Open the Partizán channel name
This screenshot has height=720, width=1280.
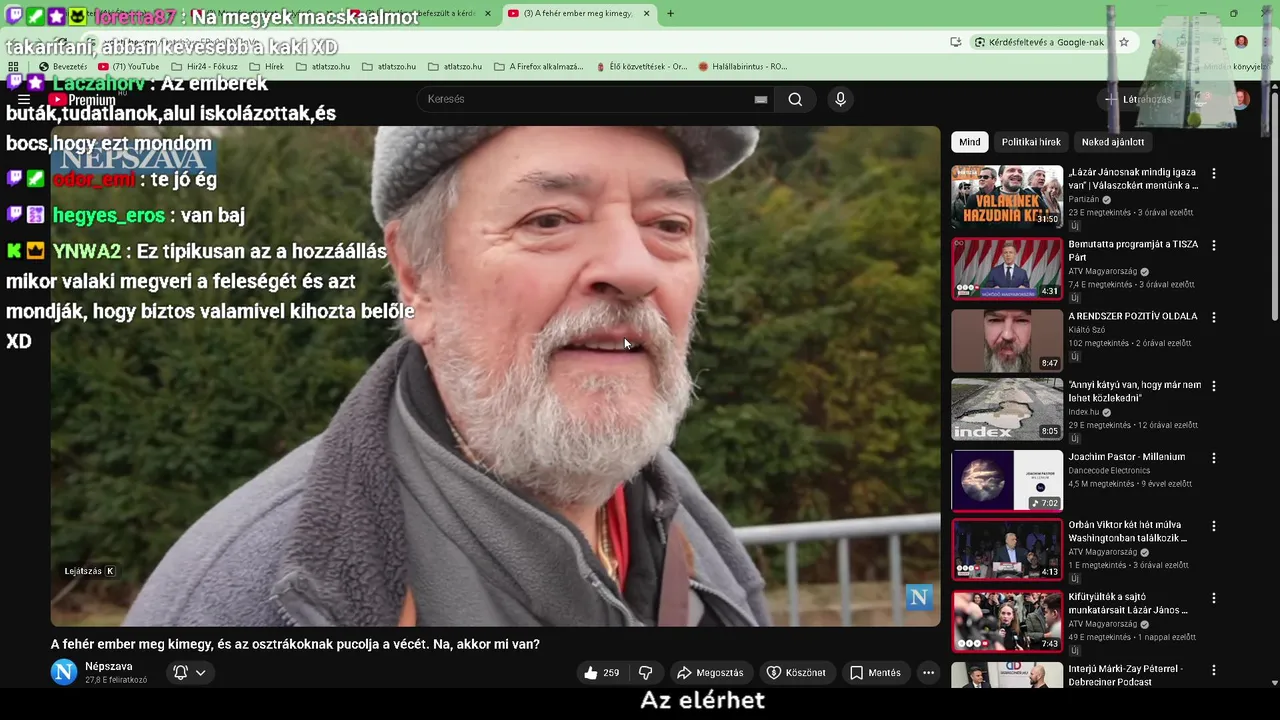[x=1084, y=199]
